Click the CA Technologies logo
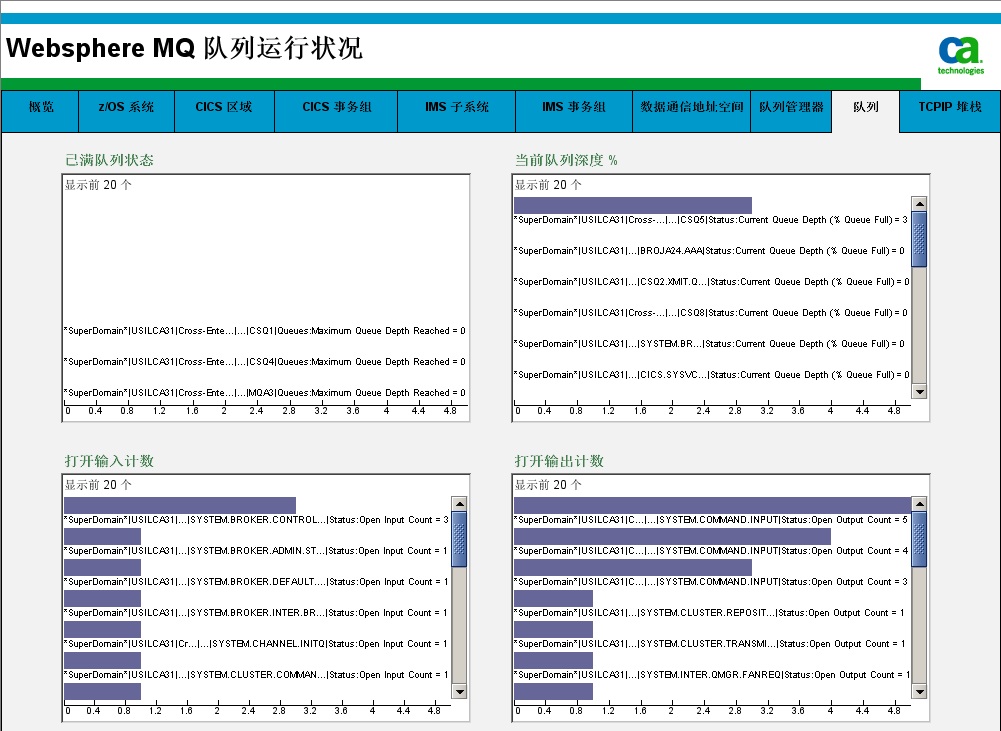 click(959, 54)
